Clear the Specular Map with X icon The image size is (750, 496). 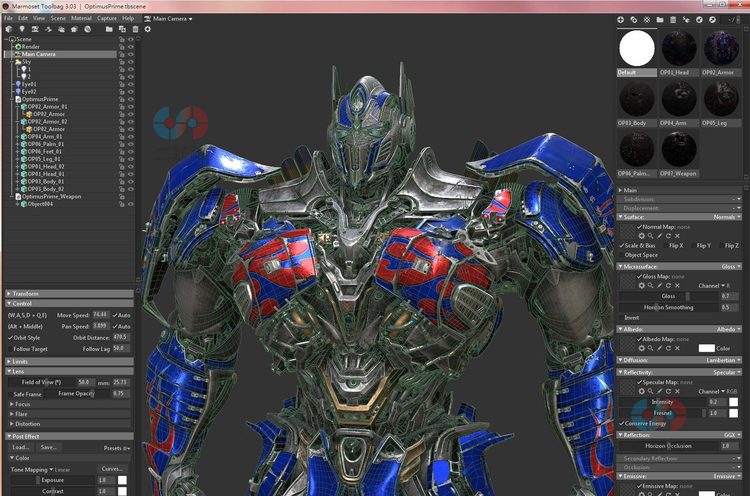click(x=677, y=391)
